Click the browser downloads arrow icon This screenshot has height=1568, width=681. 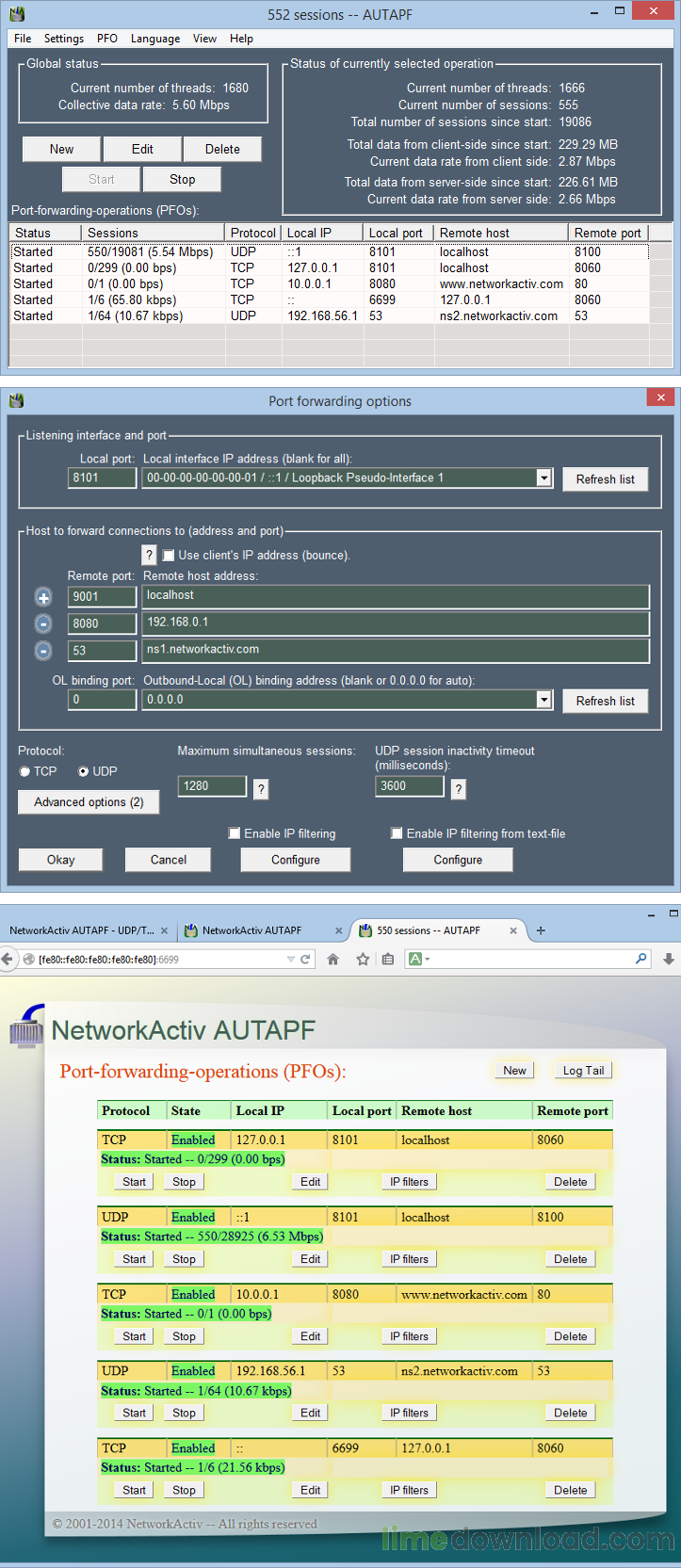tap(669, 959)
